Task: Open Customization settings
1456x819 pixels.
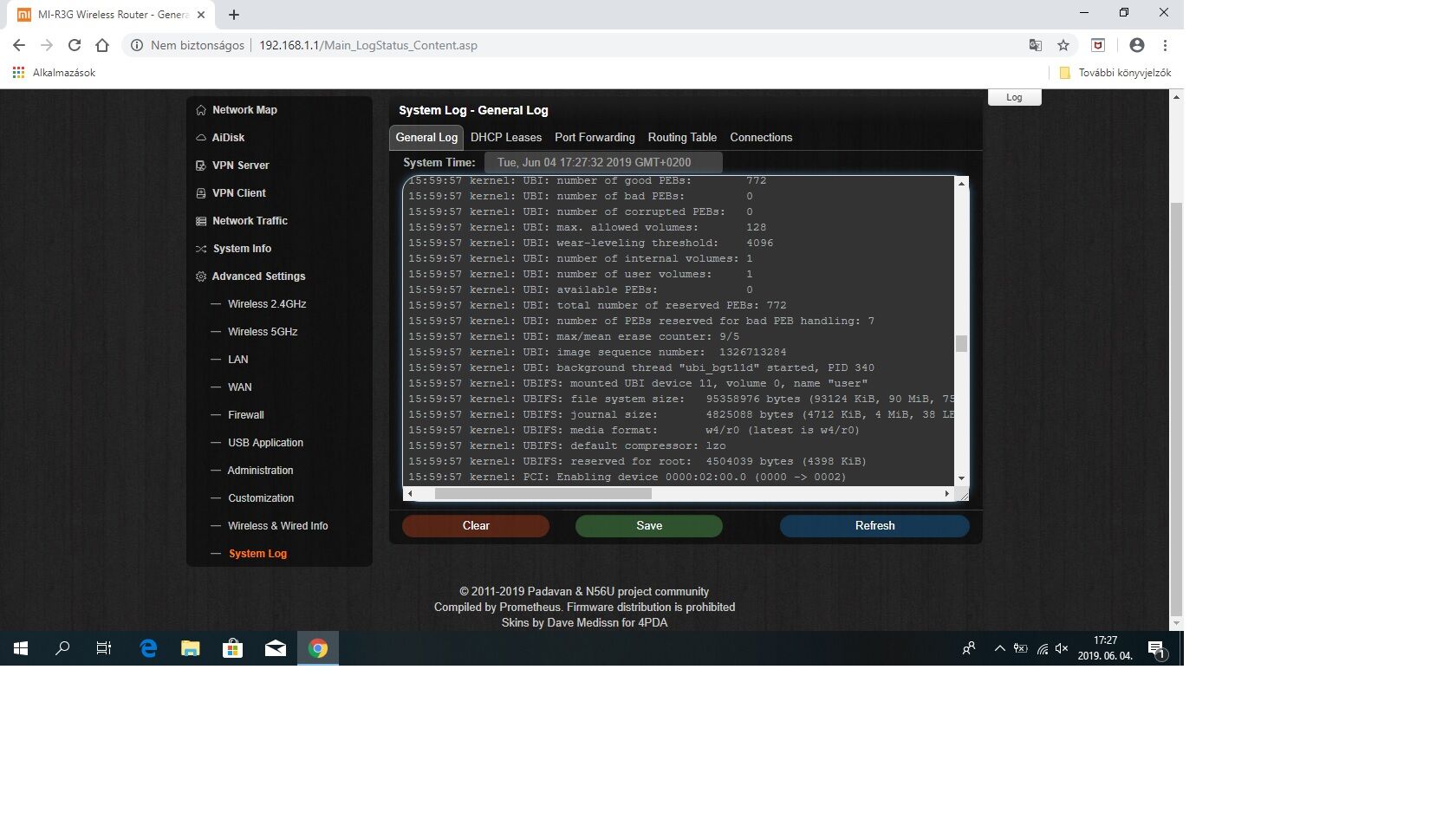Action: [x=261, y=498]
